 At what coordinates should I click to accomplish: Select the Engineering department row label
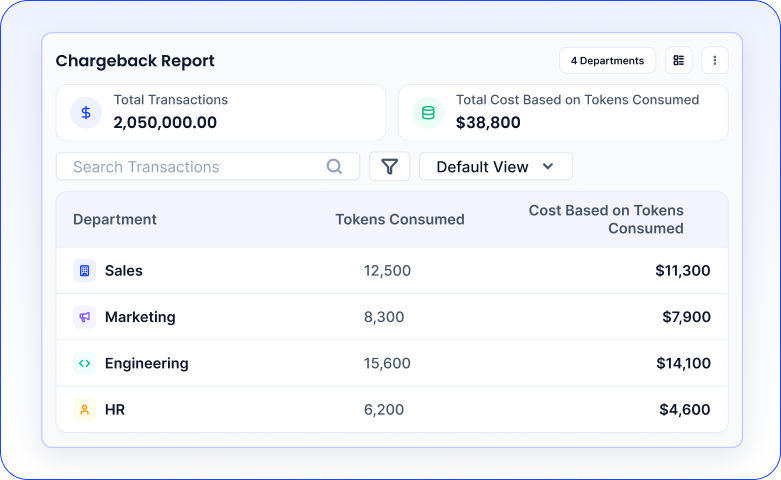click(x=146, y=363)
